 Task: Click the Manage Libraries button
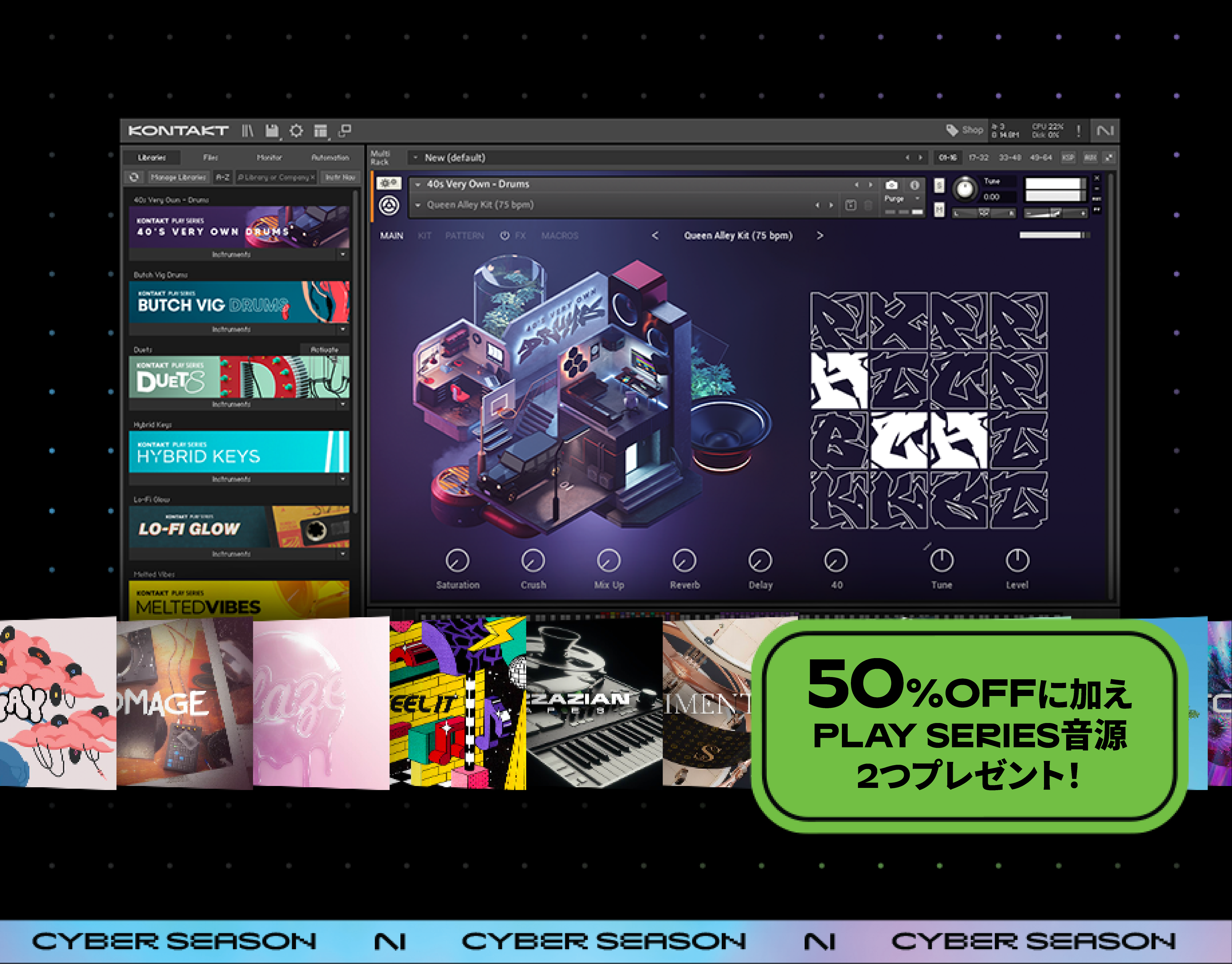click(x=178, y=177)
